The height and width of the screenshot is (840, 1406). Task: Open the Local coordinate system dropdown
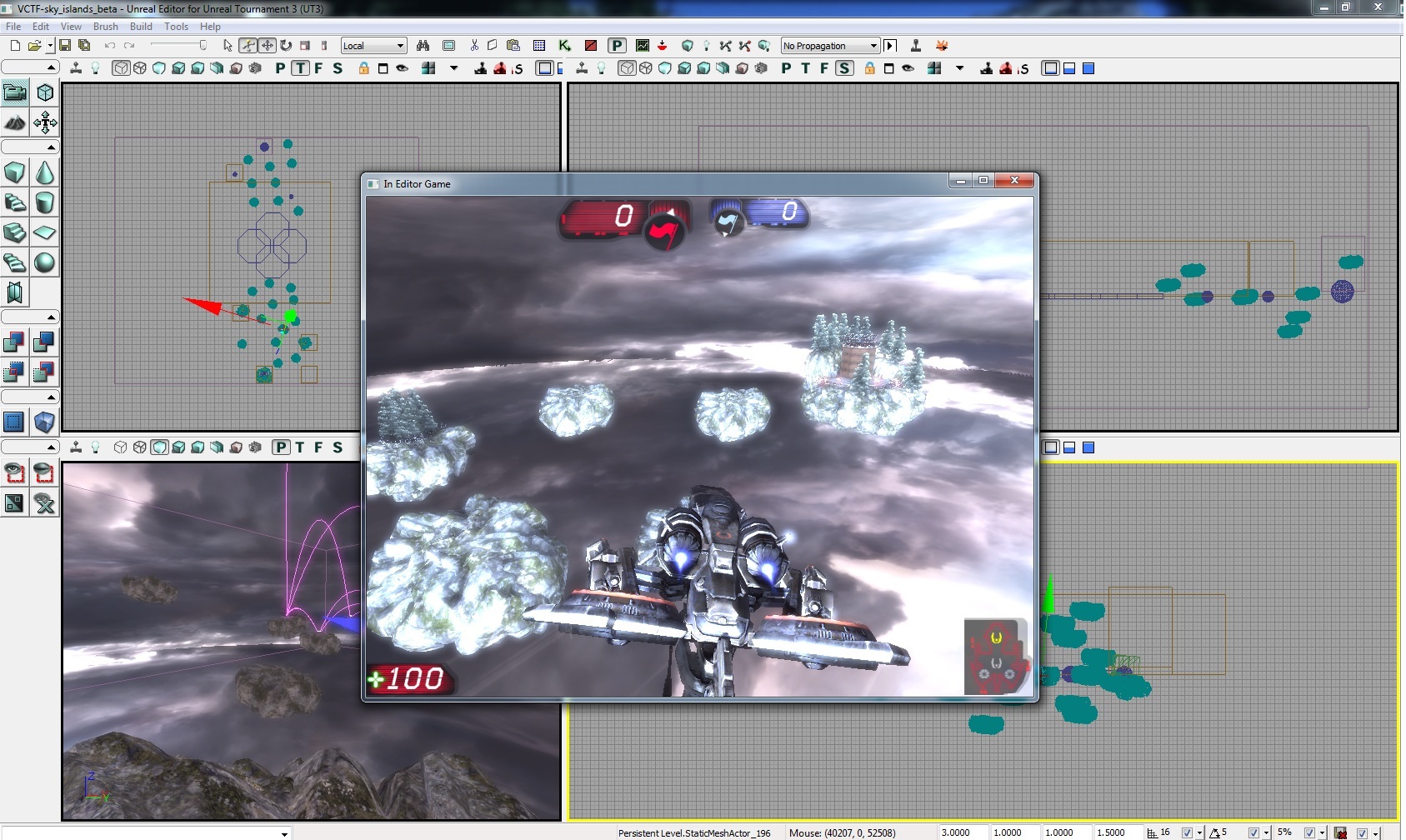click(x=373, y=46)
